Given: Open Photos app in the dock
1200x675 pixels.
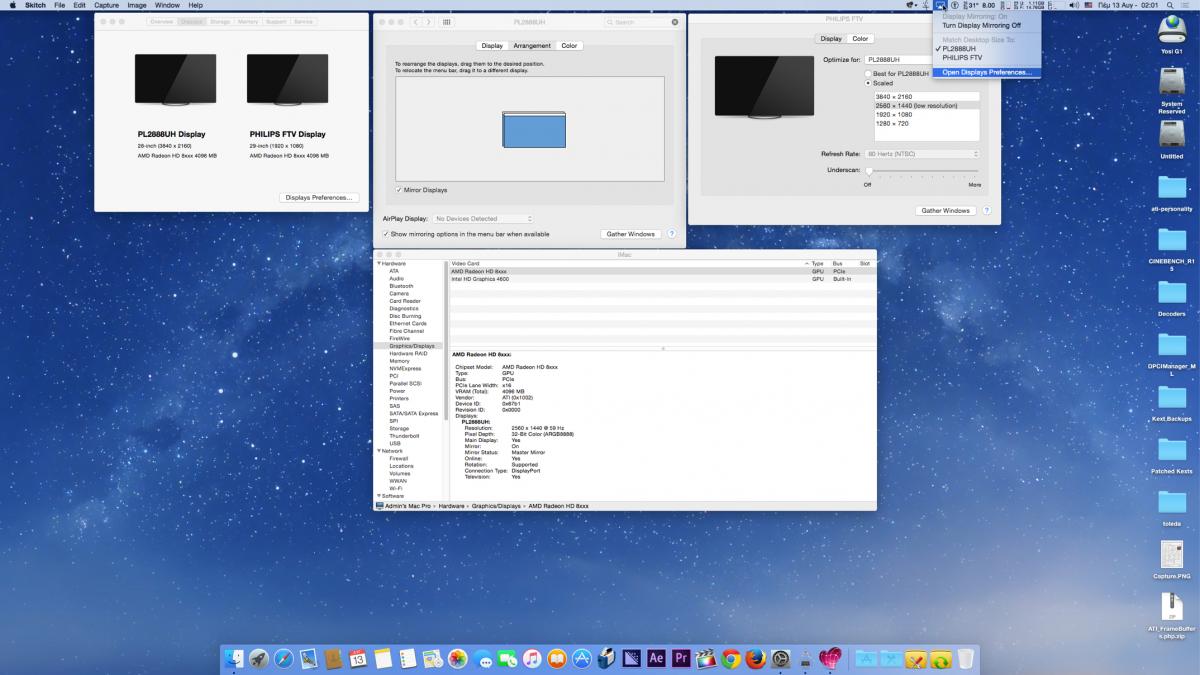Looking at the screenshot, I should (457, 659).
